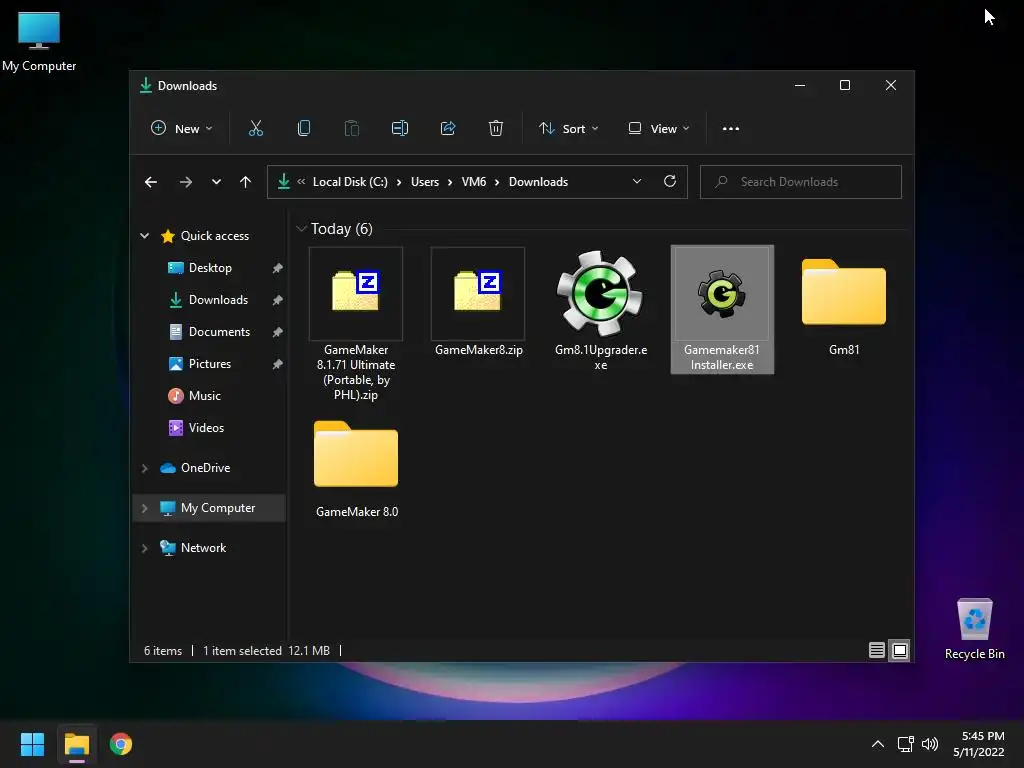The image size is (1024, 768).
Task: Select the My Computer desktop icon
Action: (39, 41)
